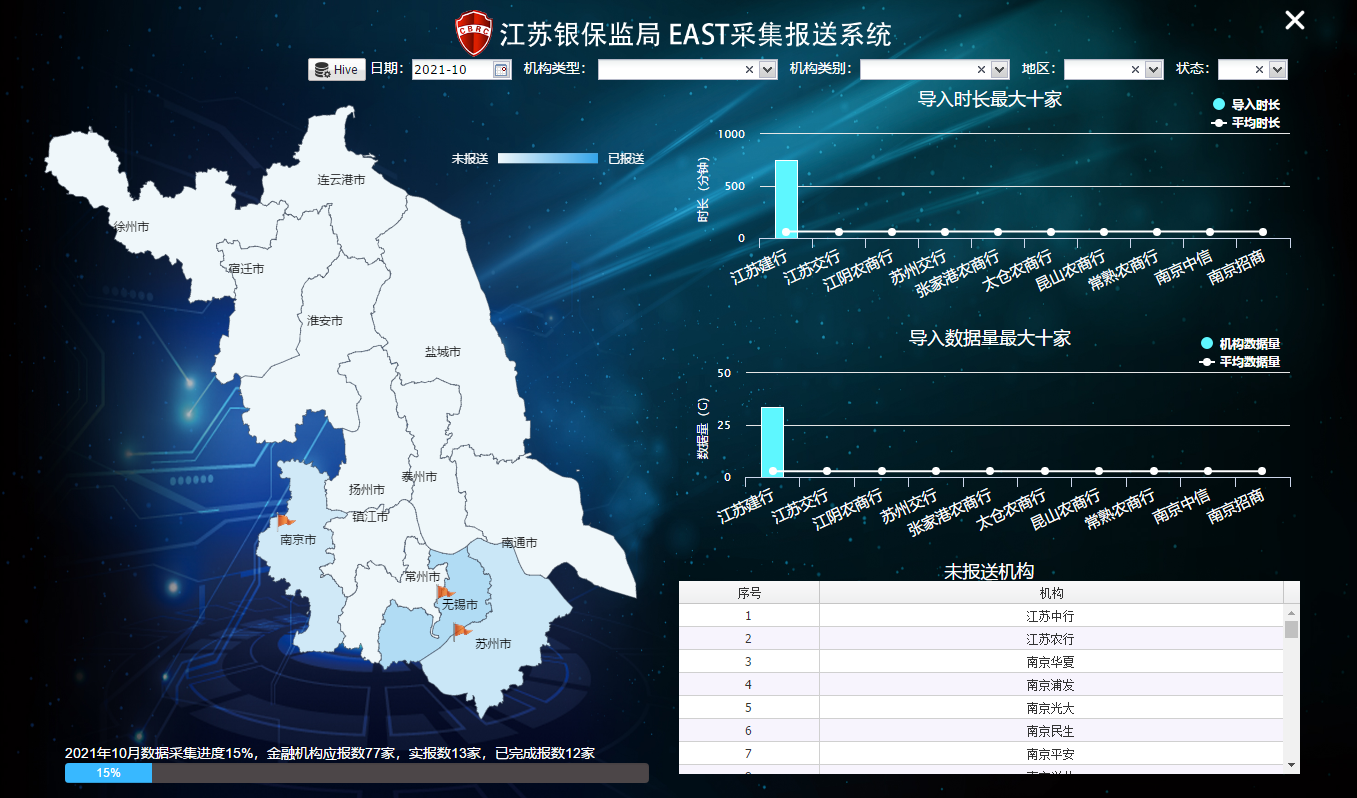Select 泰州市 on the map

pyautogui.click(x=419, y=477)
